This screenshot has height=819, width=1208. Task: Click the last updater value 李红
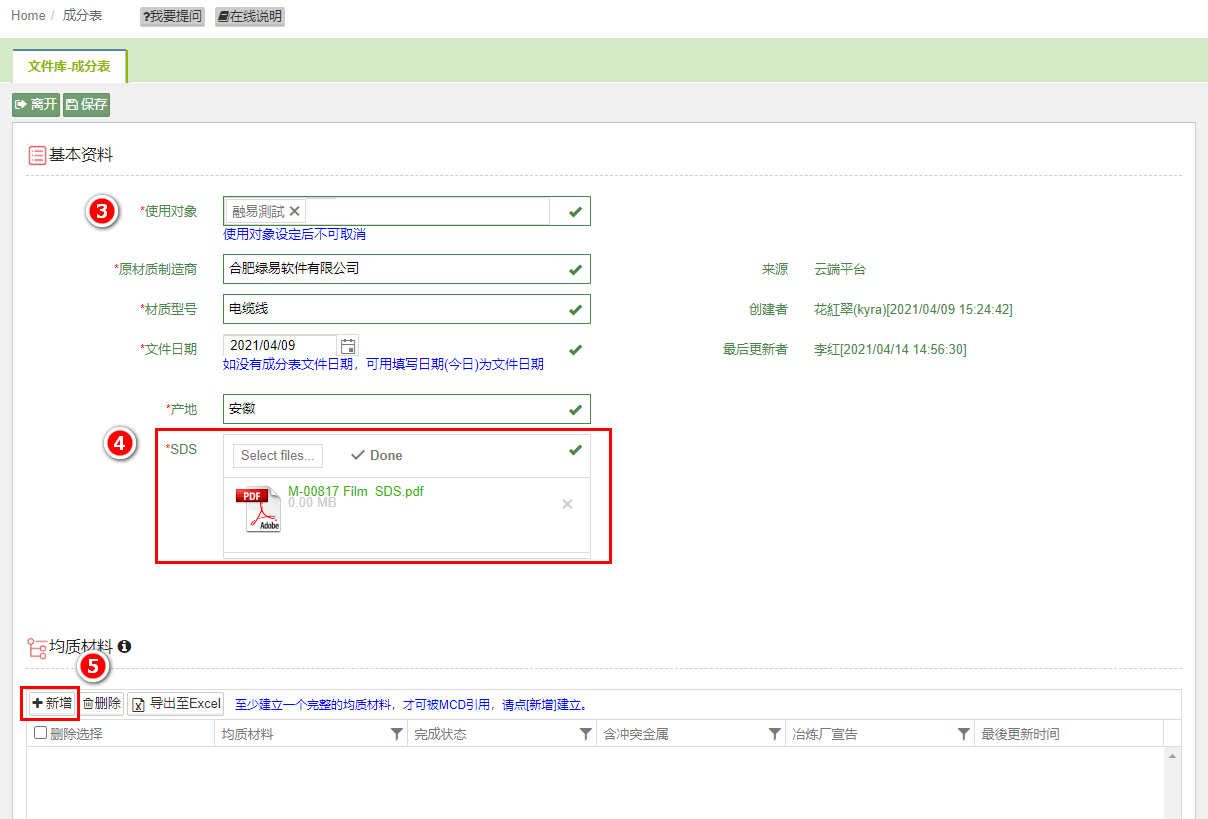(x=890, y=349)
